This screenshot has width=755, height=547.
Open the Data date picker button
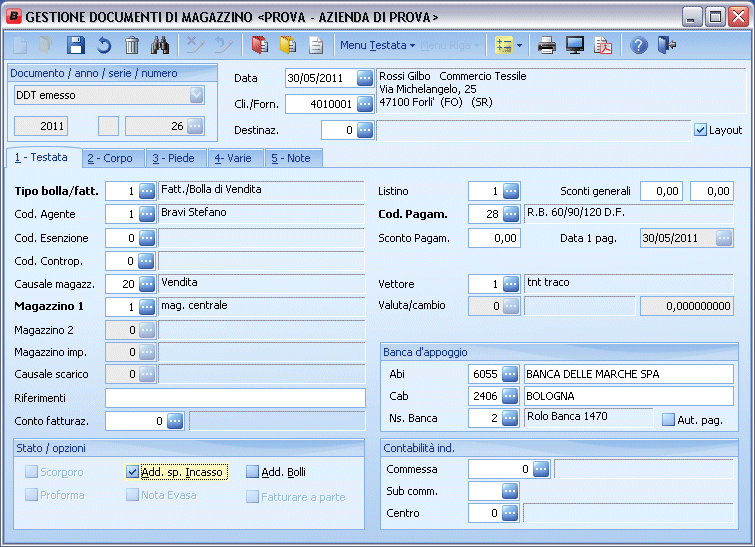coord(365,78)
